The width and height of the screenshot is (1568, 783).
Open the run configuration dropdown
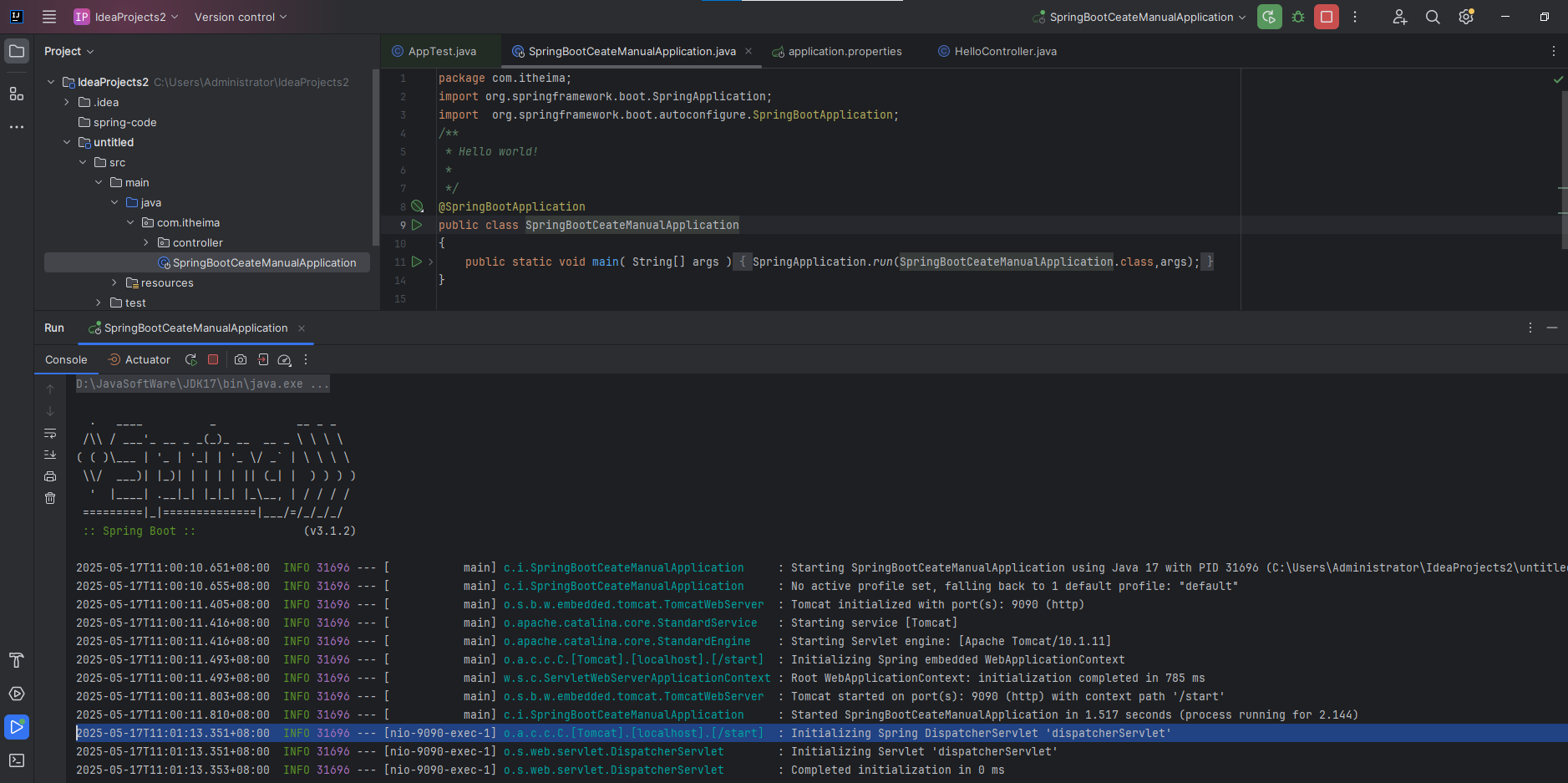1139,17
